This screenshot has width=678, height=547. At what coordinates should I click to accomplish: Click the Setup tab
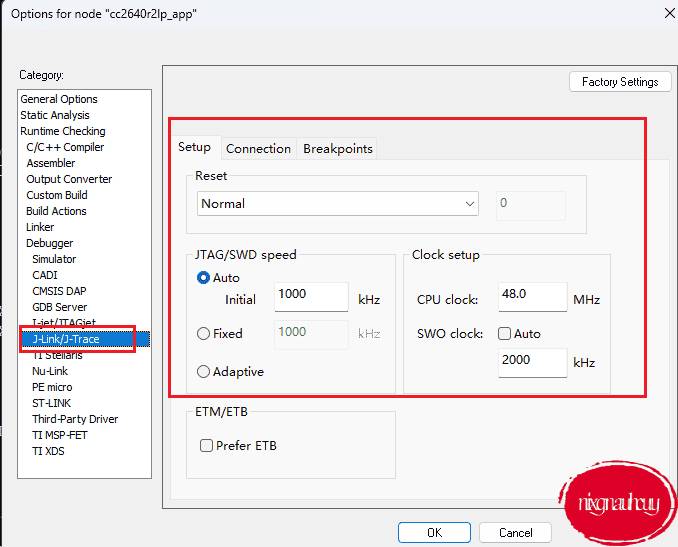[x=194, y=147]
